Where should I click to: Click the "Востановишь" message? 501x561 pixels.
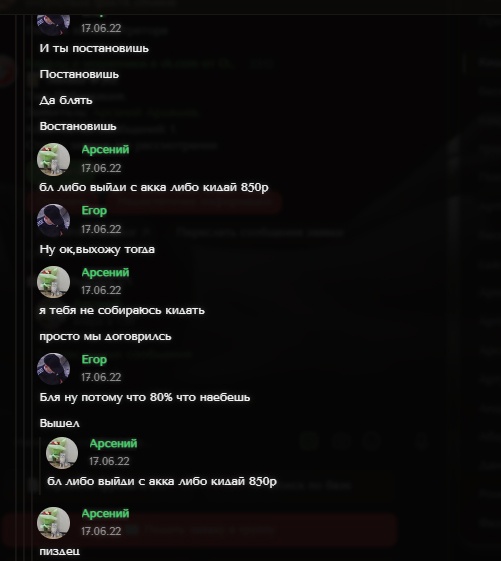(78, 126)
